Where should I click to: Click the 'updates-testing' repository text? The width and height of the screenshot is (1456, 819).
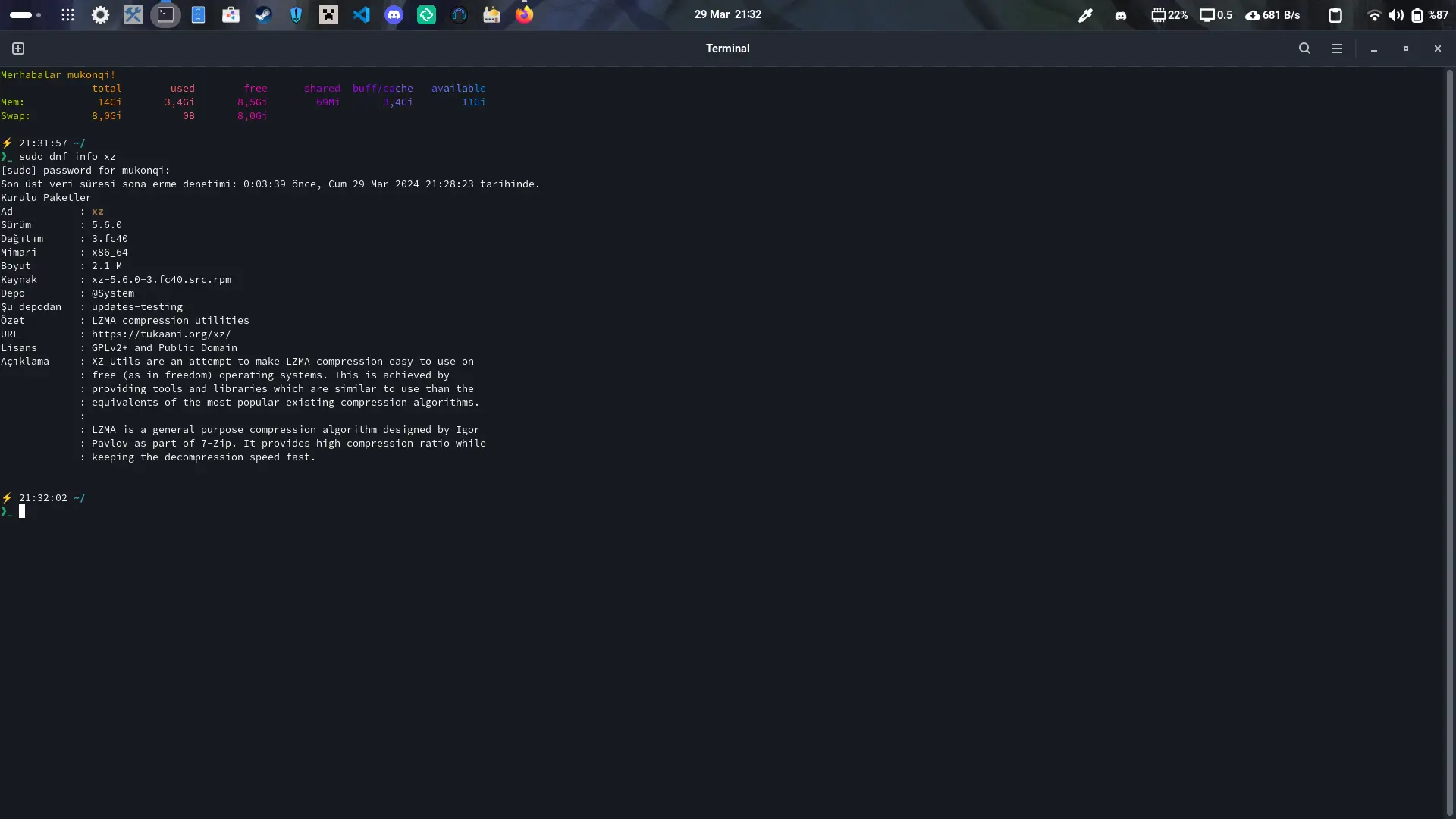(137, 307)
